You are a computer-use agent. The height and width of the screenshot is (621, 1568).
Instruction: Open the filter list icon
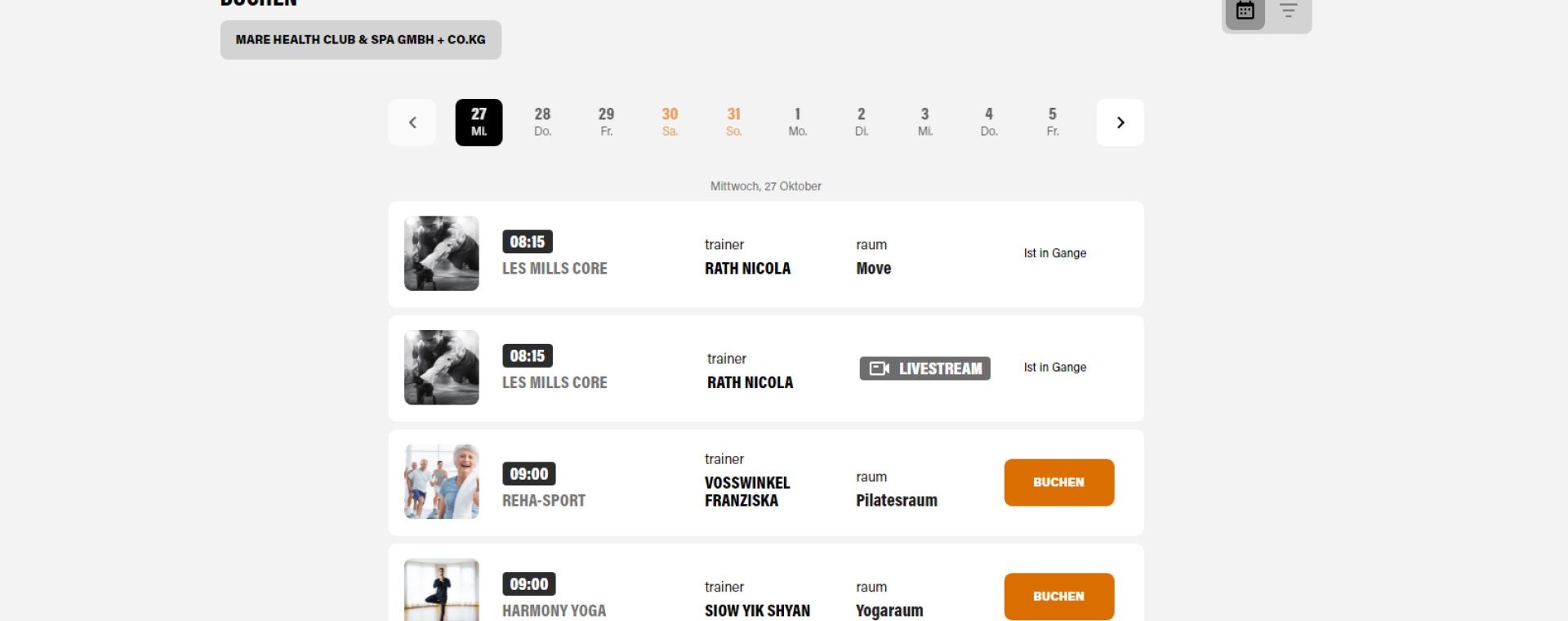1289,11
